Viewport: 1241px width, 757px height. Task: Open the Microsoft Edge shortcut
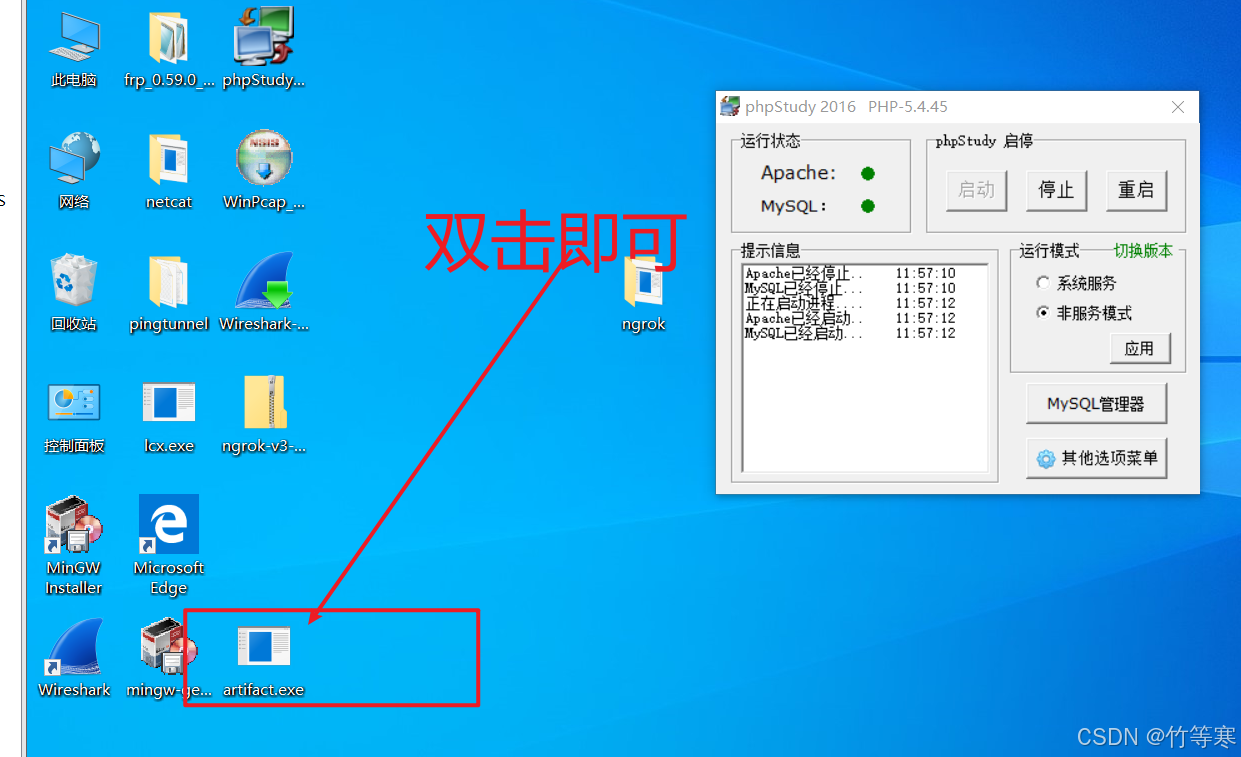(168, 528)
